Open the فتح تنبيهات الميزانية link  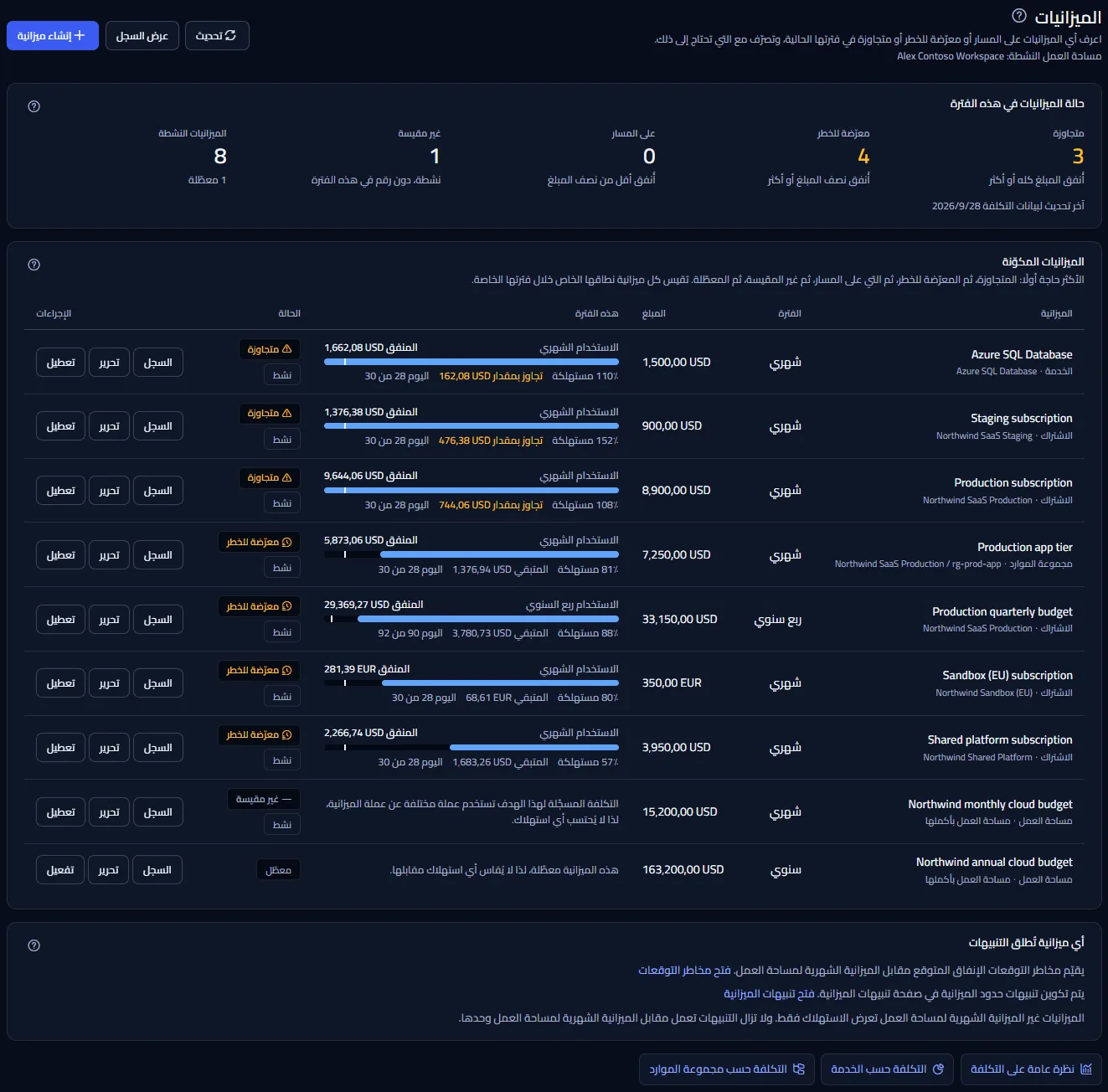pyautogui.click(x=769, y=993)
